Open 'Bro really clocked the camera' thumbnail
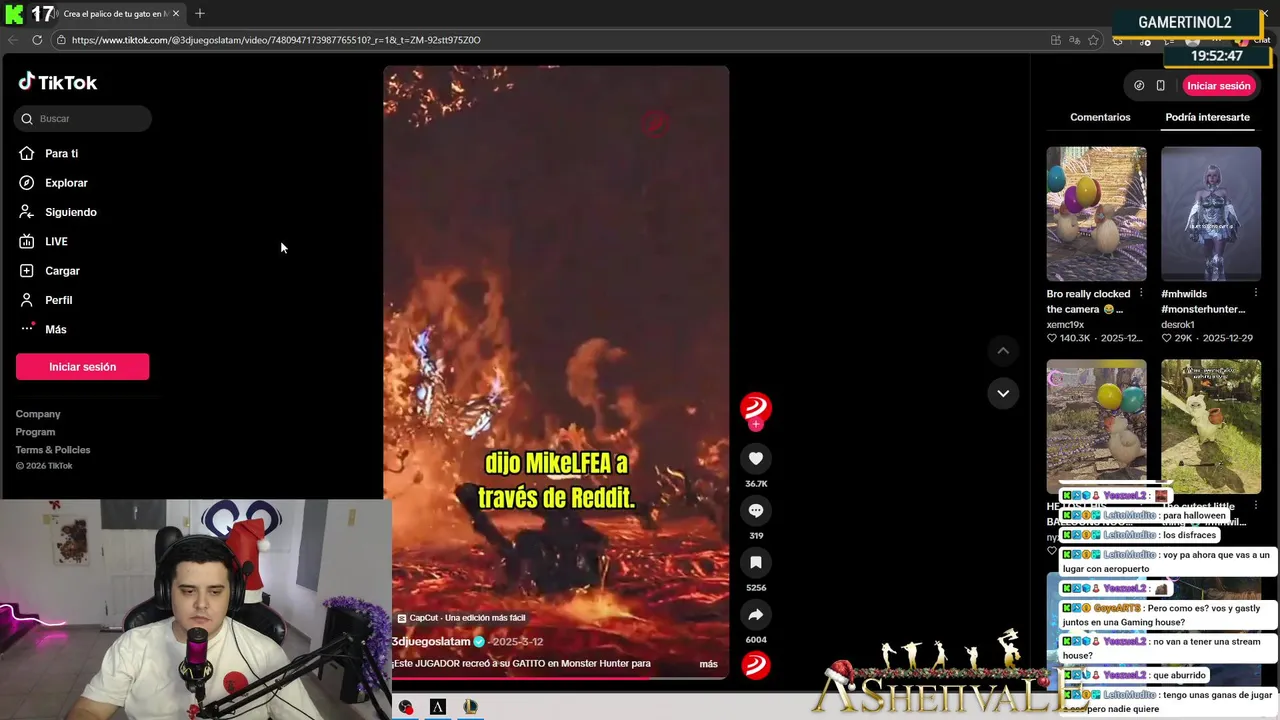 pyautogui.click(x=1096, y=214)
